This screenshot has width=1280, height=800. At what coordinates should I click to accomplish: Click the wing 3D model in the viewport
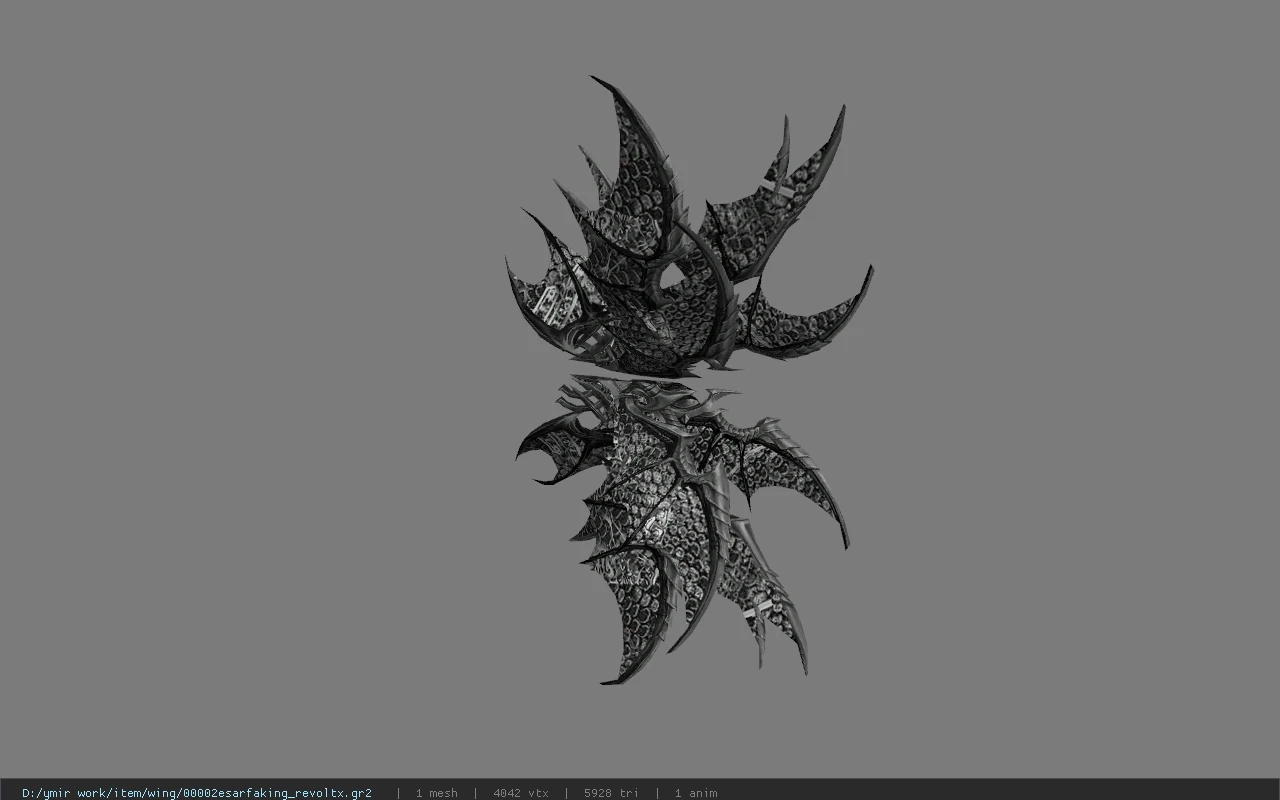click(689, 380)
